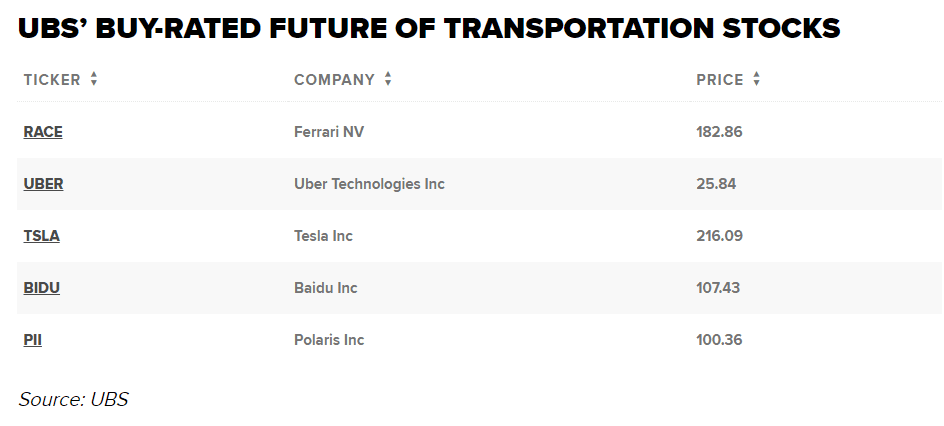
Task: Go to the BIDU ticker link
Action: pyautogui.click(x=42, y=288)
